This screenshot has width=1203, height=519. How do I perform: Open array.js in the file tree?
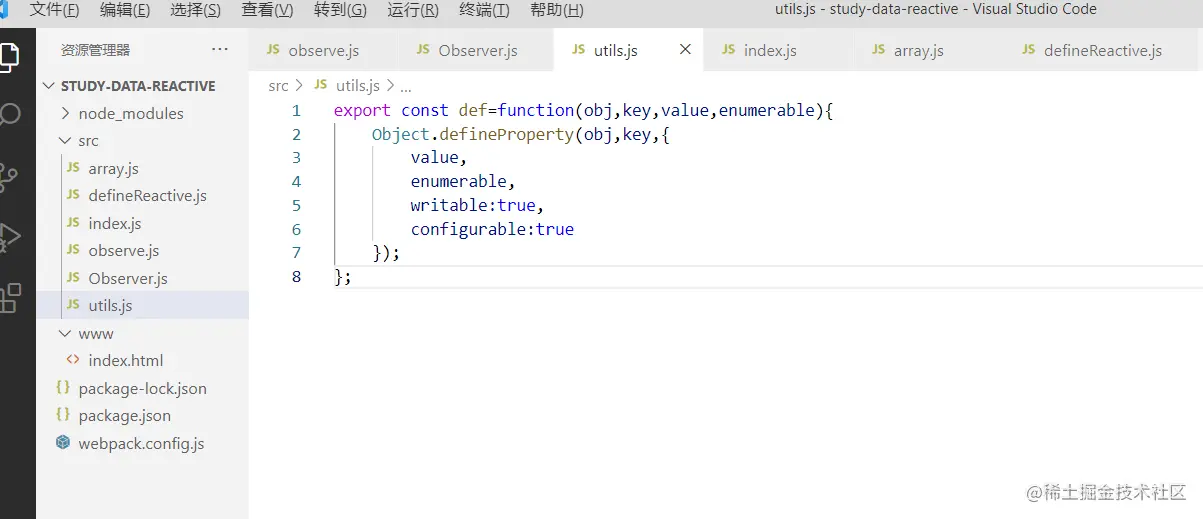coord(142,169)
